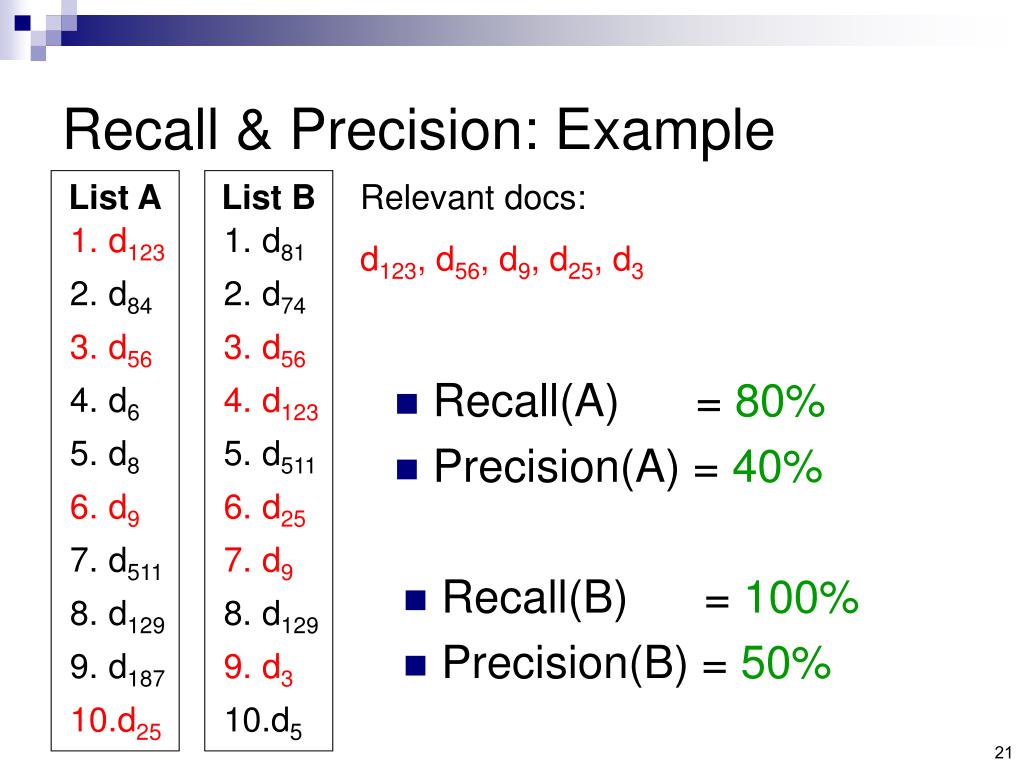The width and height of the screenshot is (1024, 768).
Task: Click the blue bullet beside Precision(A)
Action: [x=407, y=470]
